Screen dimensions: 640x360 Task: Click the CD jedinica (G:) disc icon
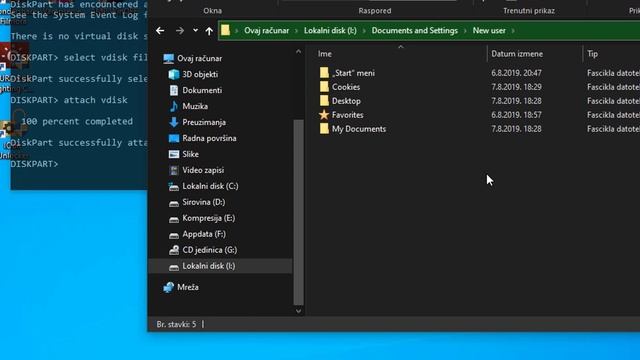point(174,250)
